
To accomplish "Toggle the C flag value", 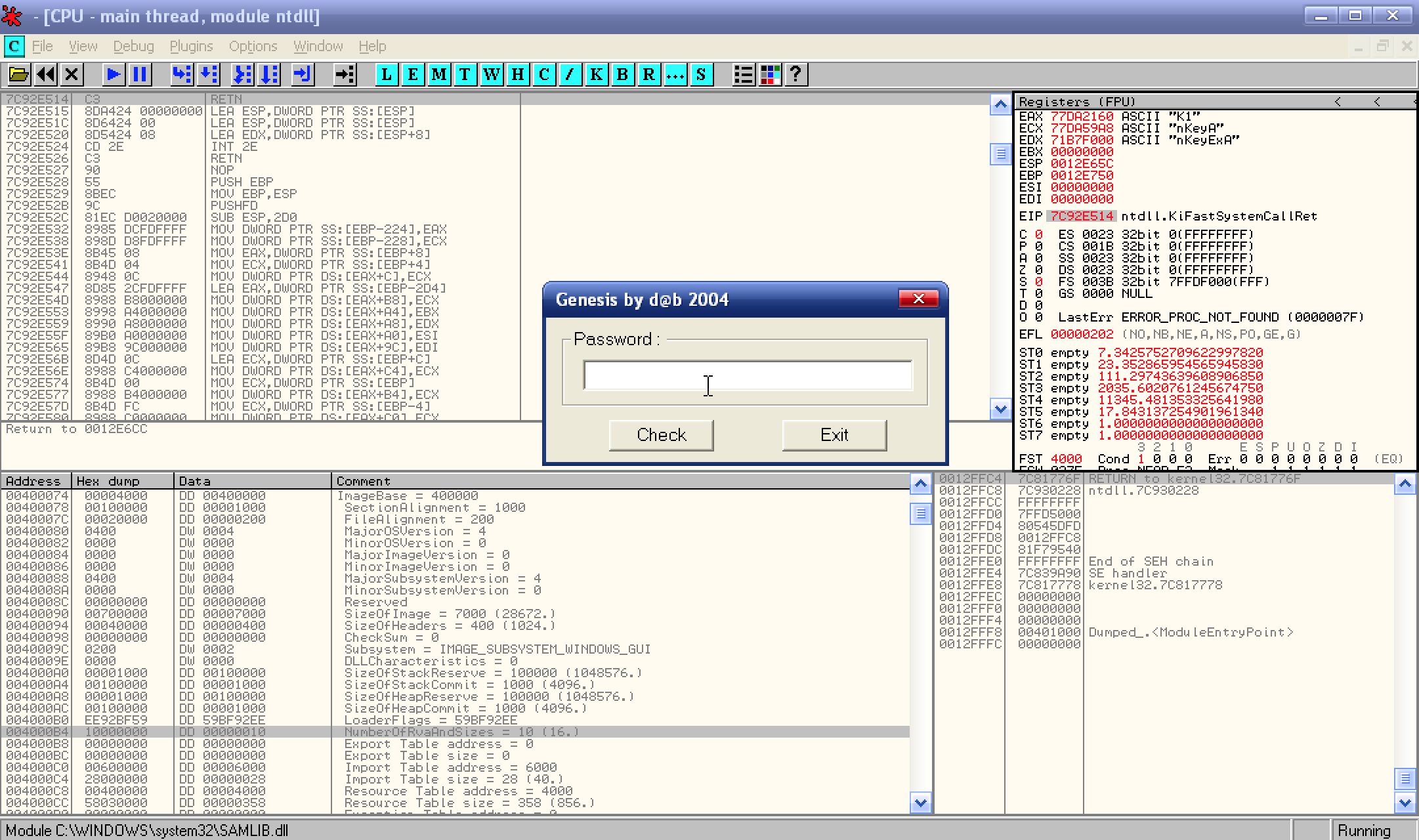I will click(x=1038, y=234).
